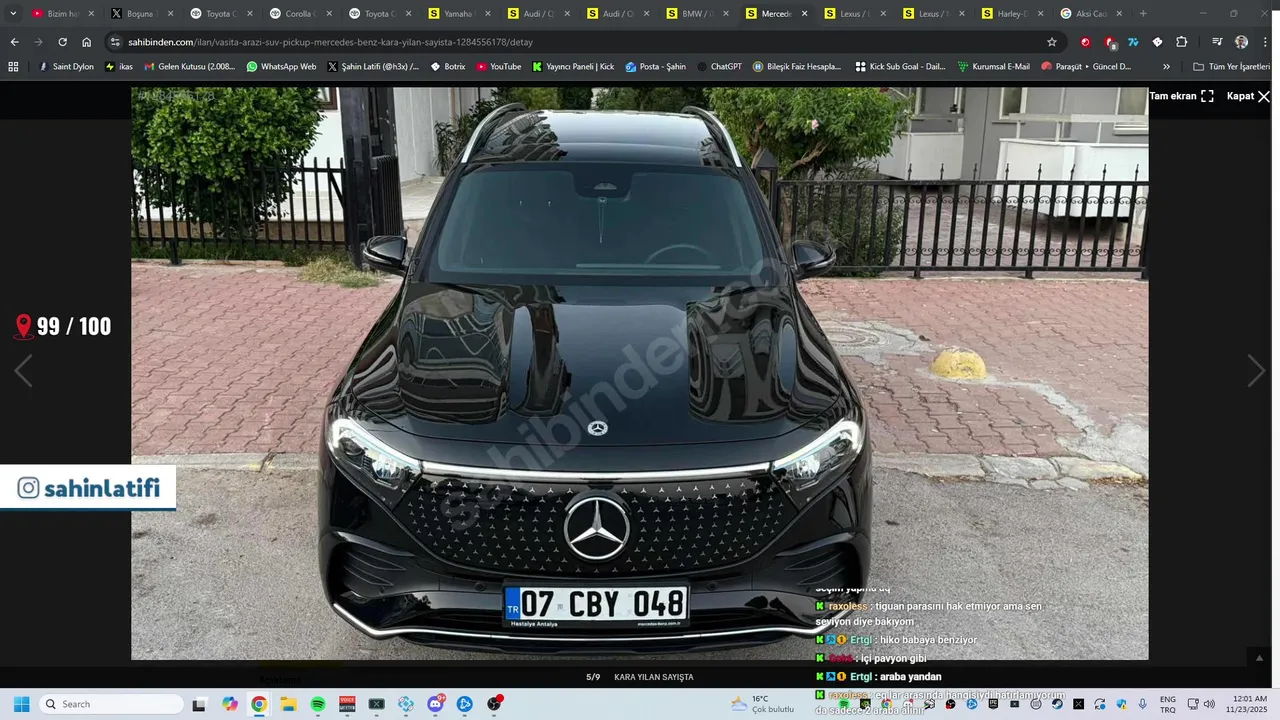Close the photo viewer with Kapat
The width and height of the screenshot is (1280, 720).
1248,96
